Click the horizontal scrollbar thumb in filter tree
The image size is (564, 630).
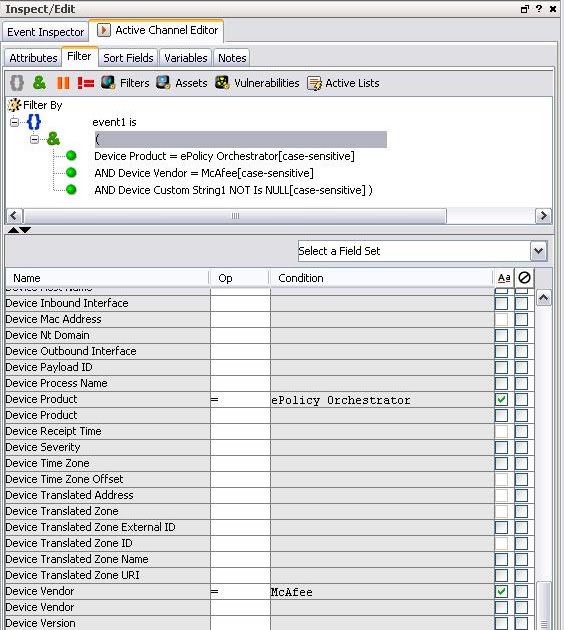coord(235,216)
